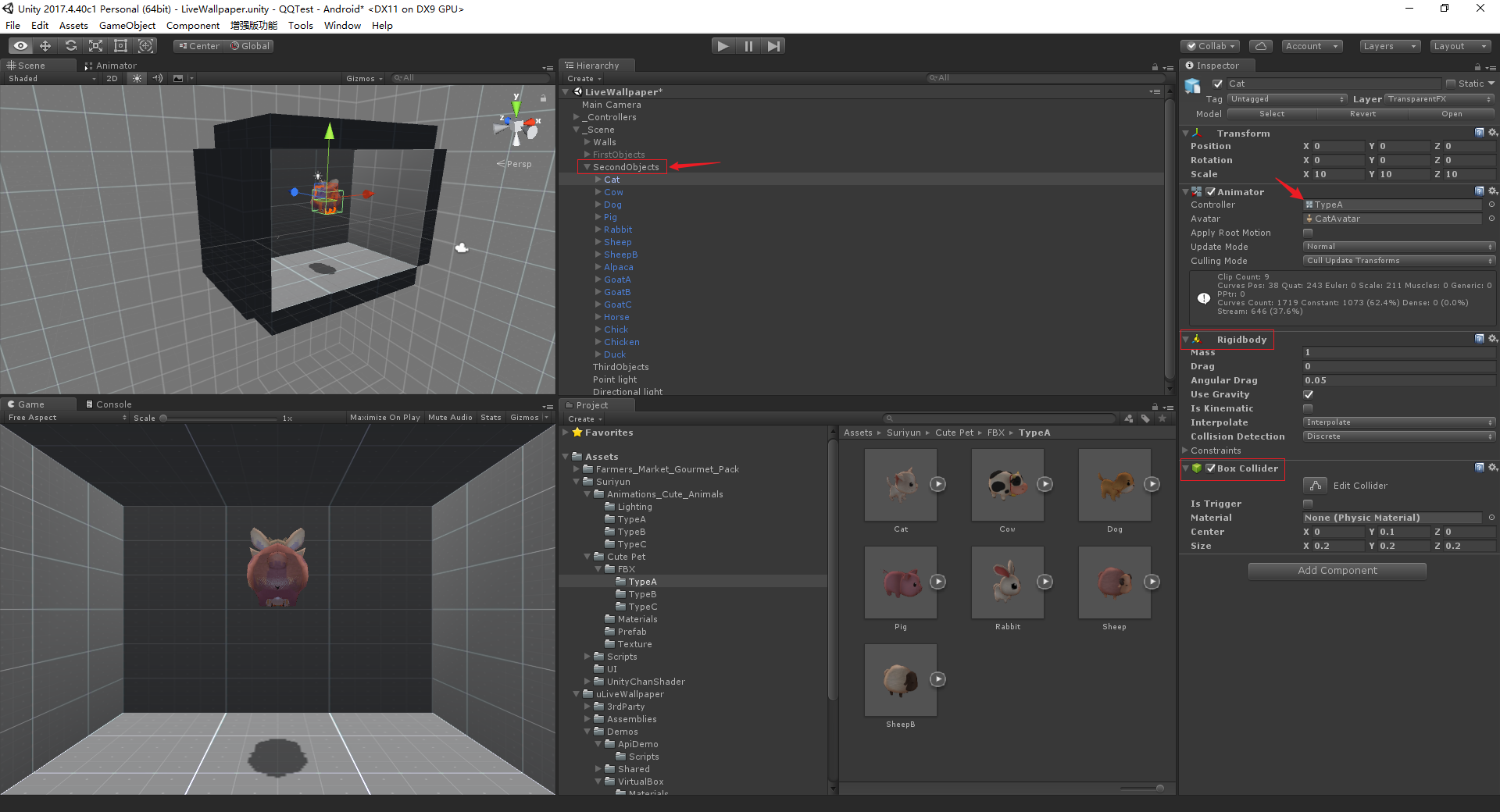The width and height of the screenshot is (1500, 812).
Task: Open Collision Detection dropdown
Action: coord(1398,436)
